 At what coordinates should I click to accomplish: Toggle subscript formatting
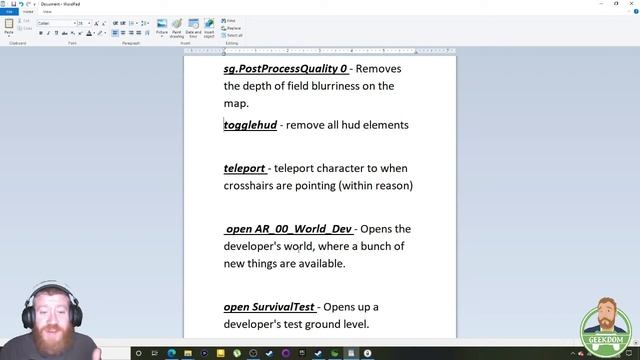[73, 33]
